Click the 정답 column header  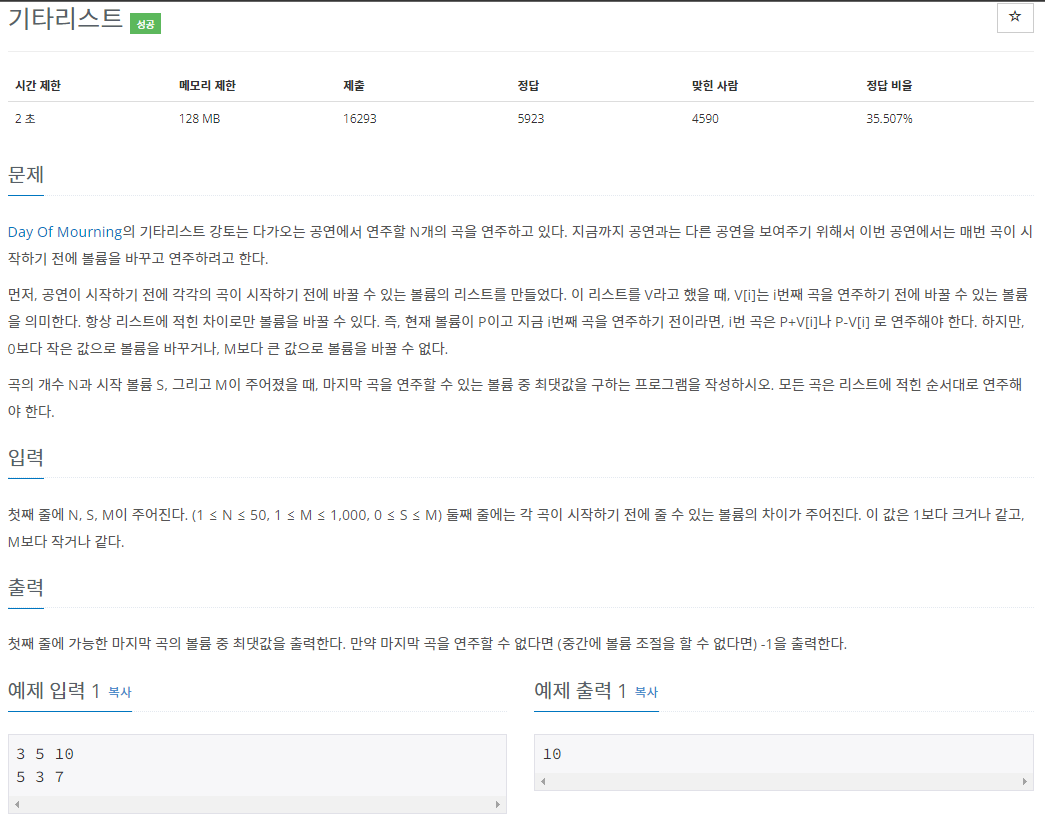tap(528, 85)
